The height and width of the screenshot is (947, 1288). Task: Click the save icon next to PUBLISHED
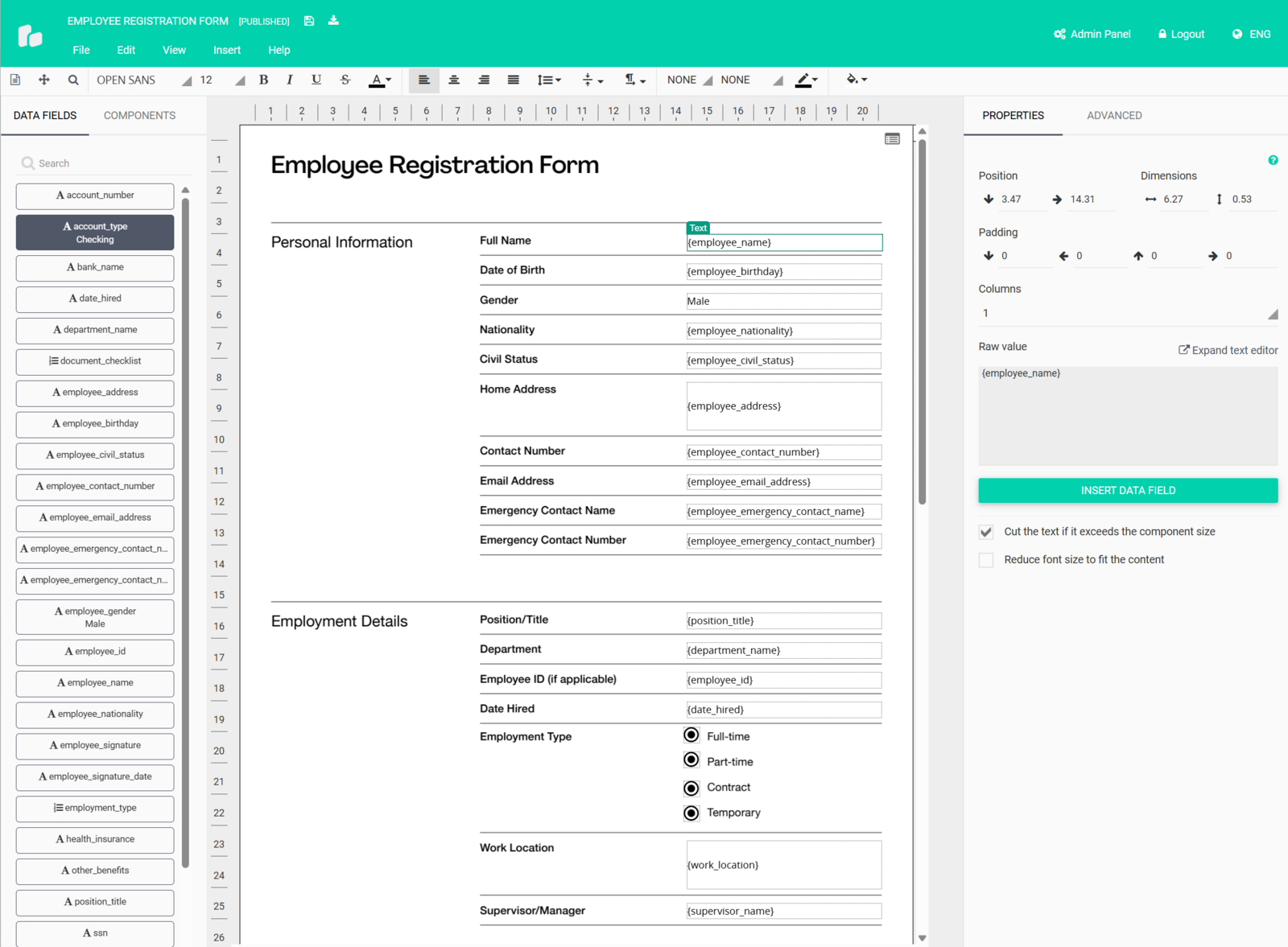coord(309,21)
